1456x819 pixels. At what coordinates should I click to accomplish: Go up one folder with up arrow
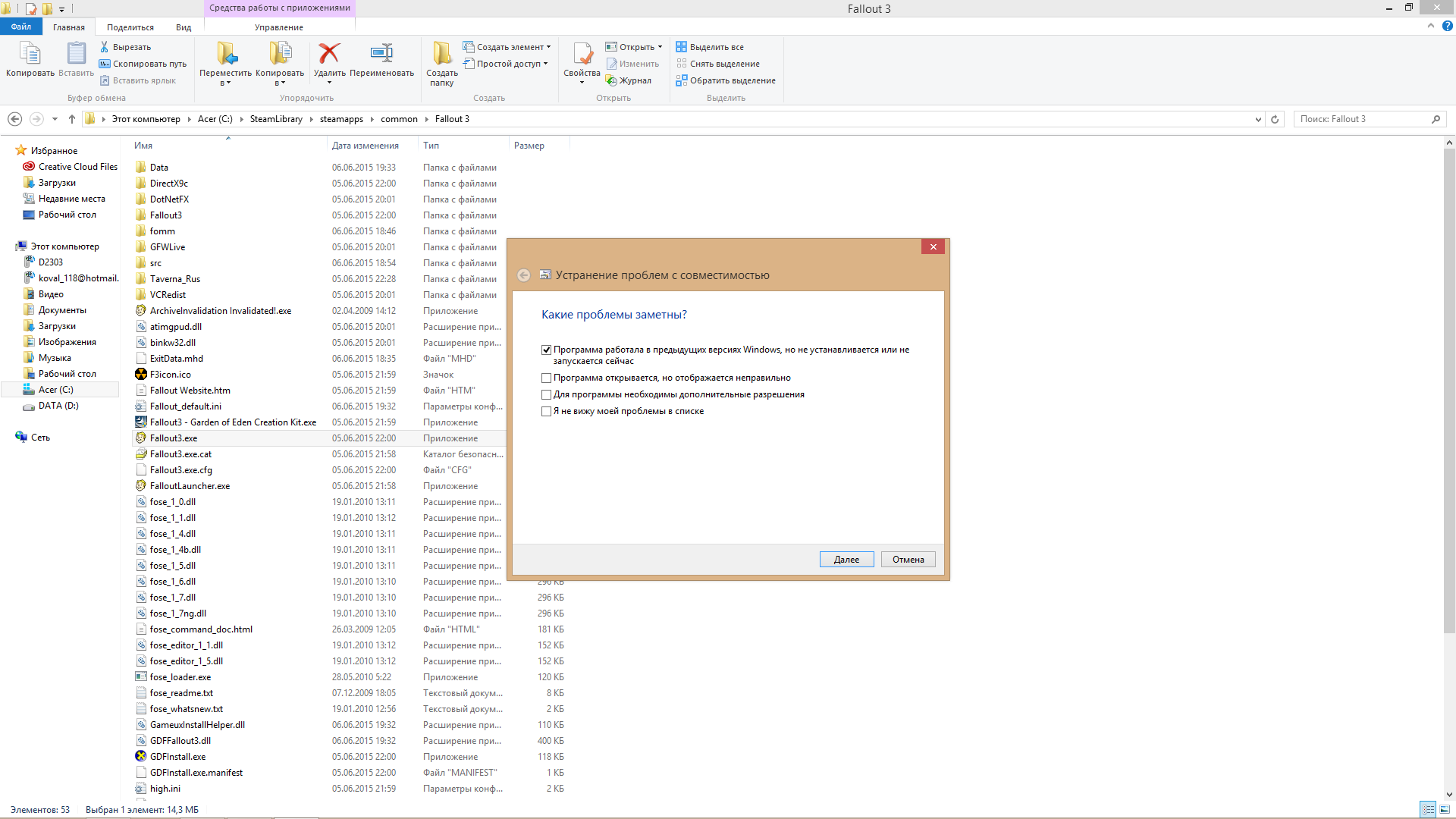[72, 119]
